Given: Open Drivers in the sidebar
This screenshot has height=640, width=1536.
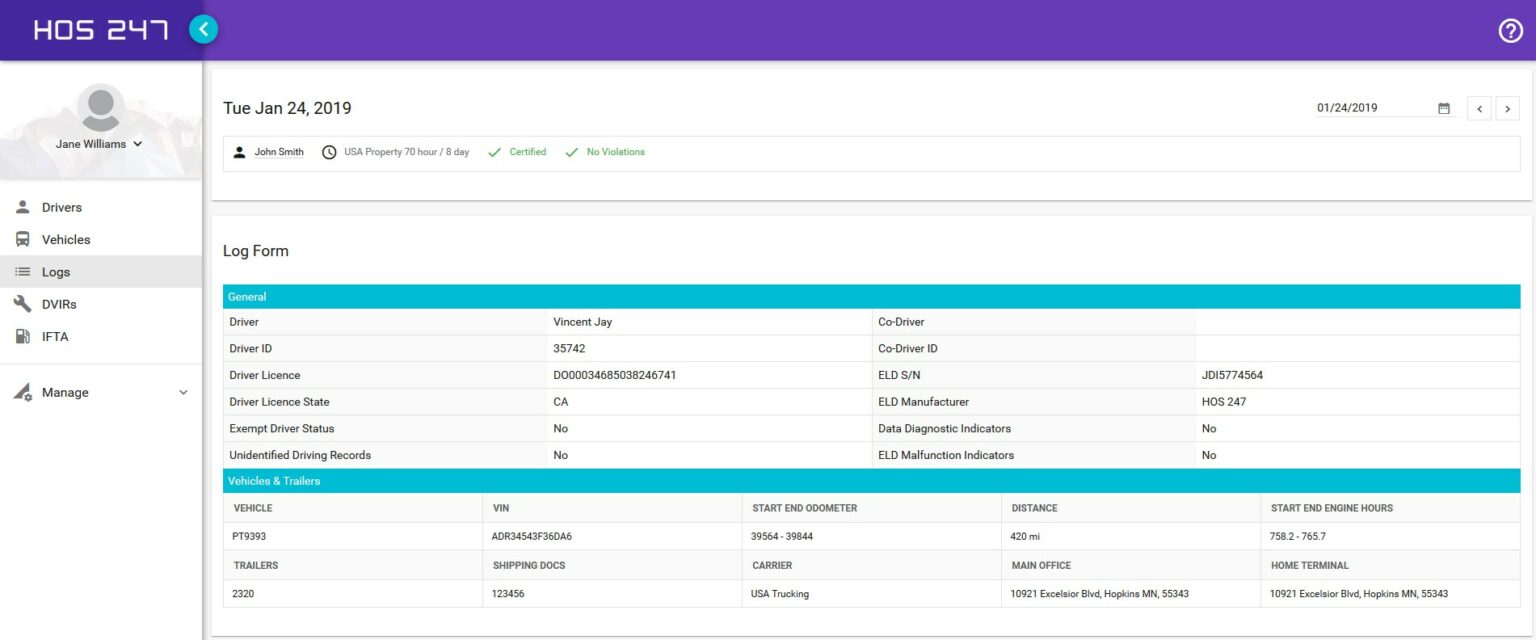Looking at the screenshot, I should click(x=61, y=208).
